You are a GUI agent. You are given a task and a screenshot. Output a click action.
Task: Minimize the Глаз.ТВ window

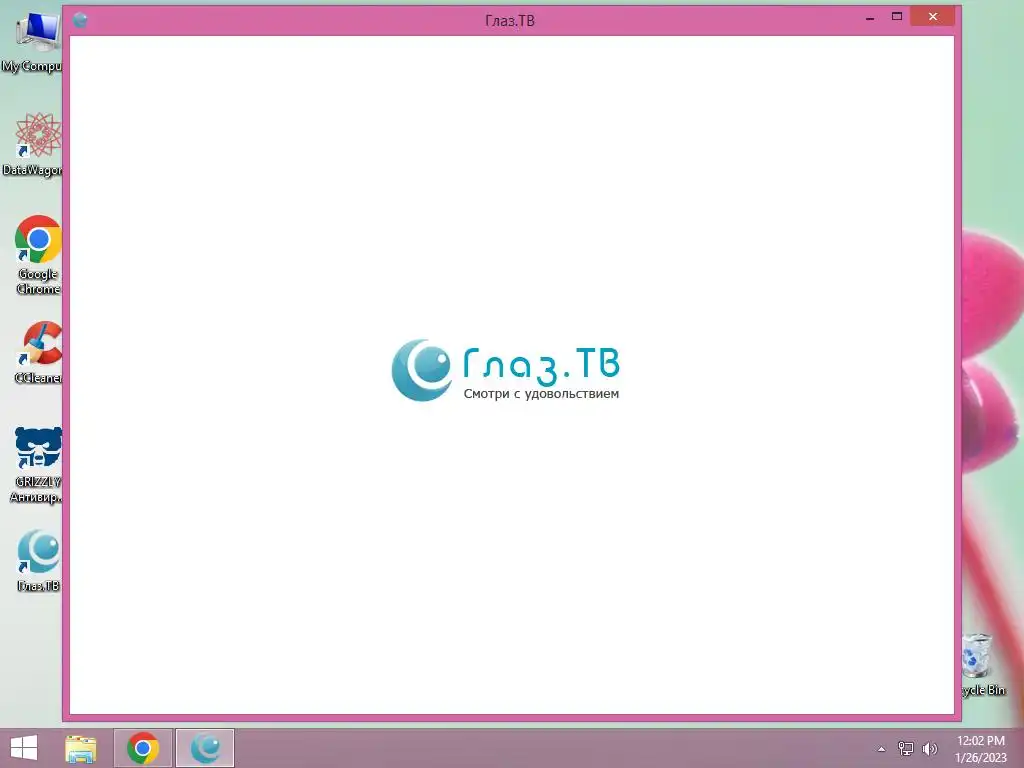[x=870, y=18]
